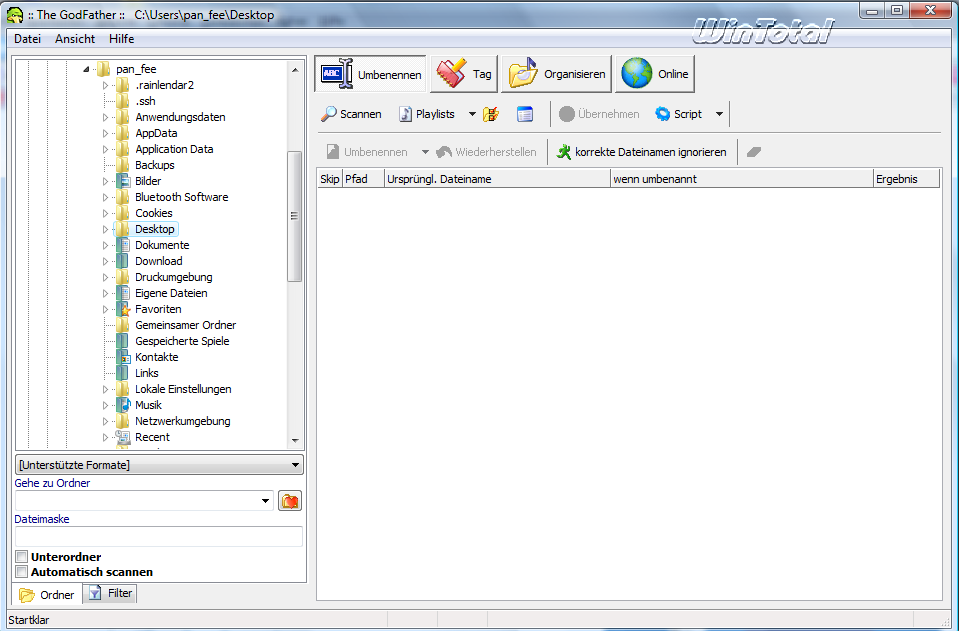959x631 pixels.
Task: Click the wenn umbenannt column header
Action: [x=741, y=179]
